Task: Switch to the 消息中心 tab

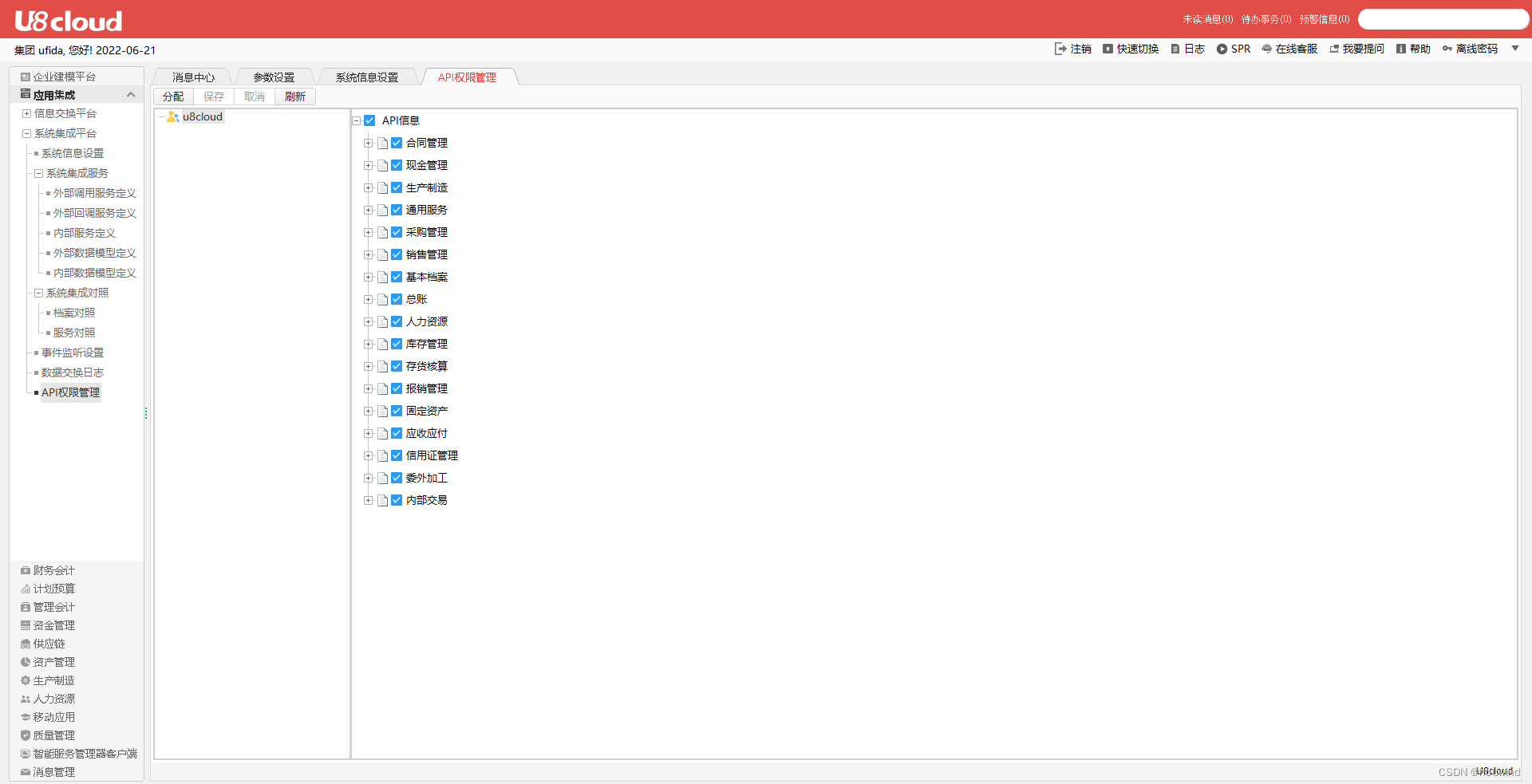Action: (x=192, y=77)
